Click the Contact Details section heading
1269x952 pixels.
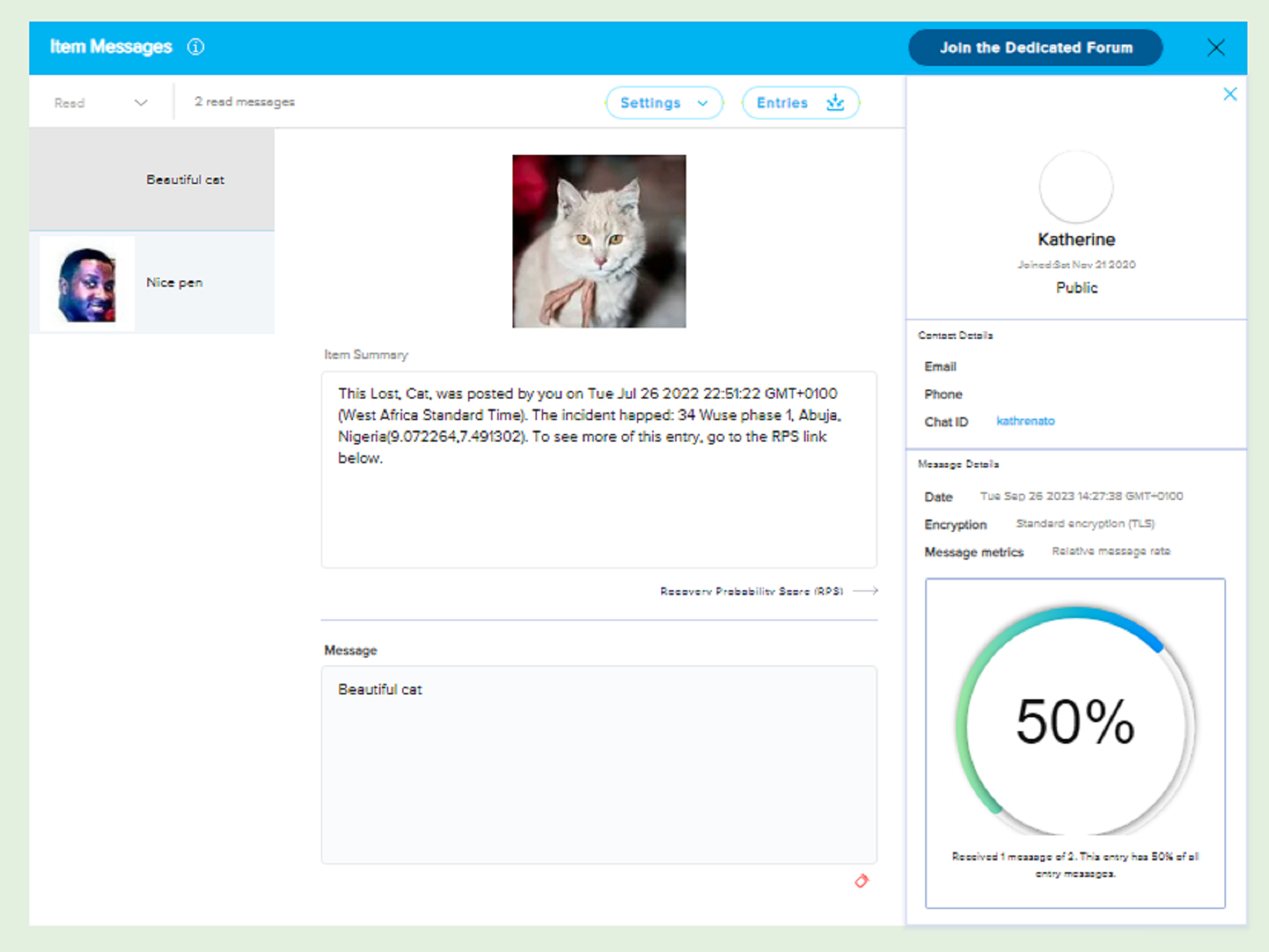click(955, 335)
